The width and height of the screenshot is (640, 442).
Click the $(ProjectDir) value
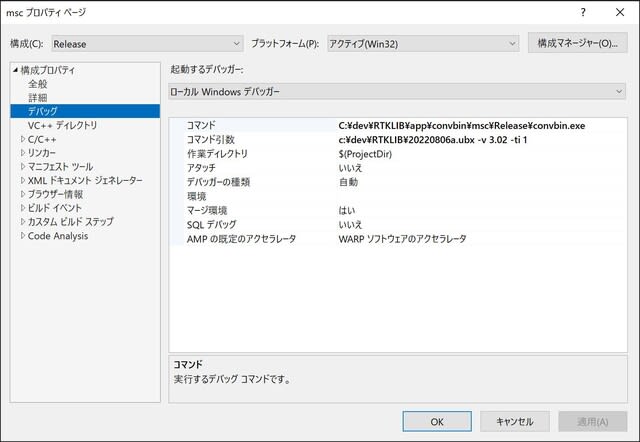point(365,154)
